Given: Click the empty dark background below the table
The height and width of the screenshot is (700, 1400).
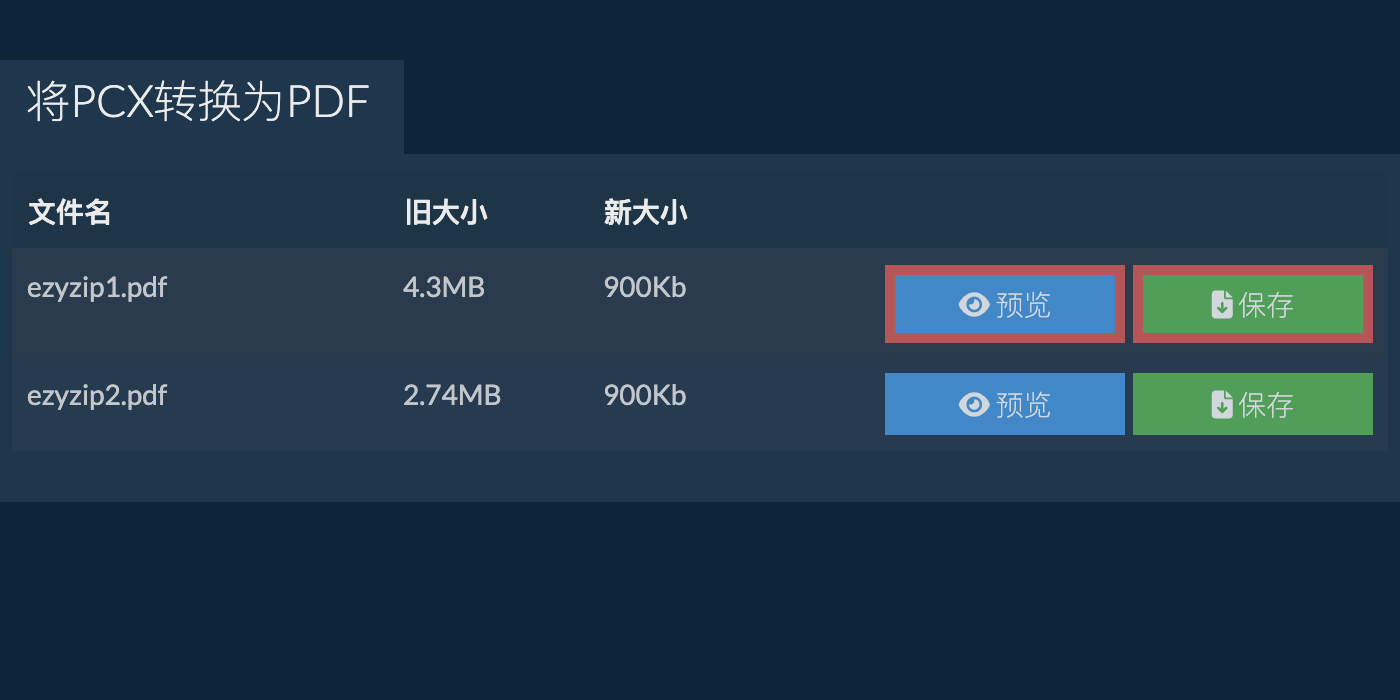Looking at the screenshot, I should (x=700, y=600).
